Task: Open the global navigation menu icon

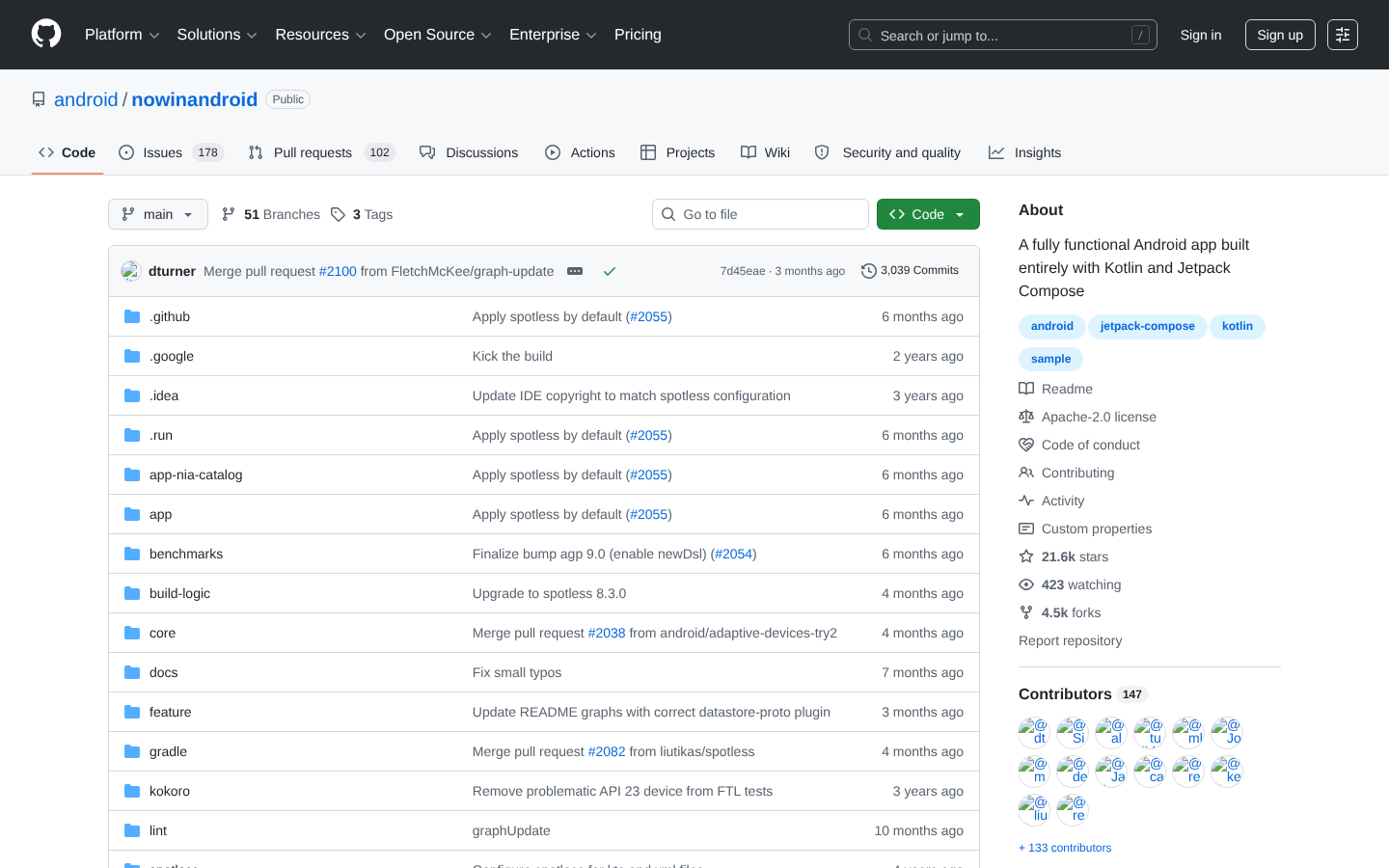Action: (x=1343, y=35)
